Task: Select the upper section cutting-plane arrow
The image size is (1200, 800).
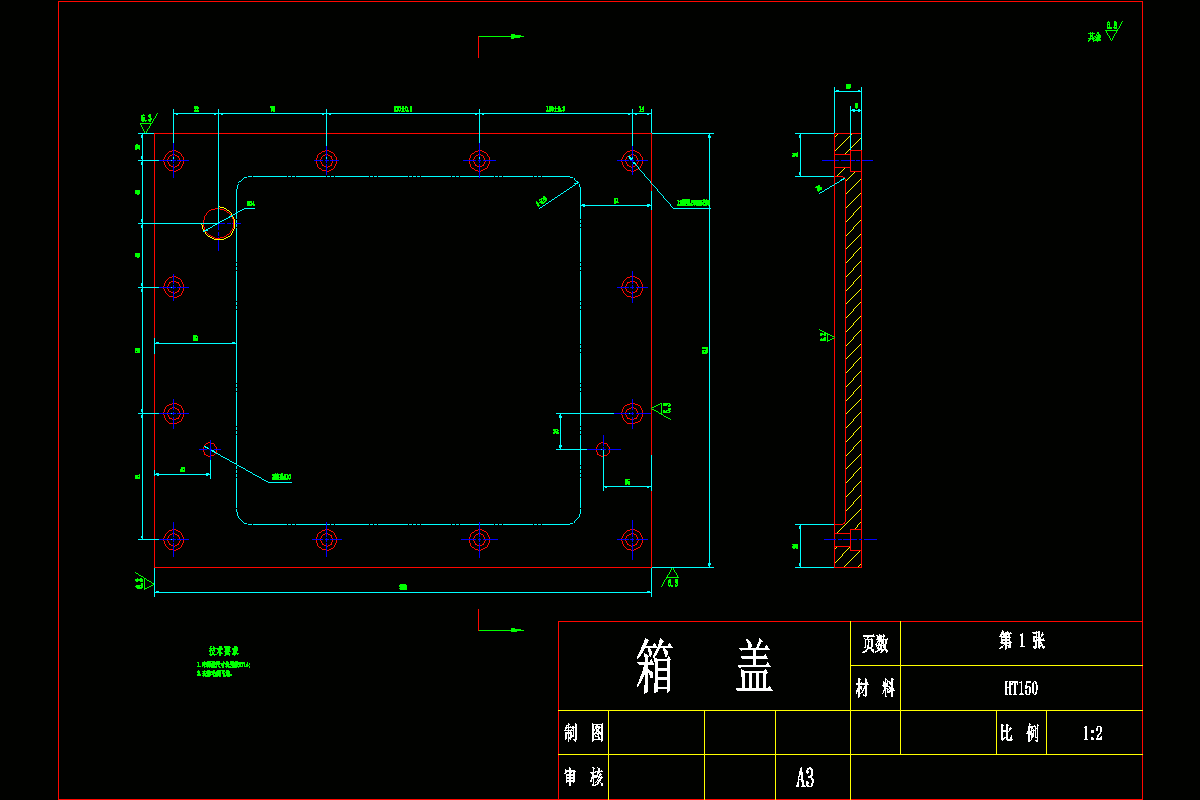Action: pyautogui.click(x=501, y=45)
